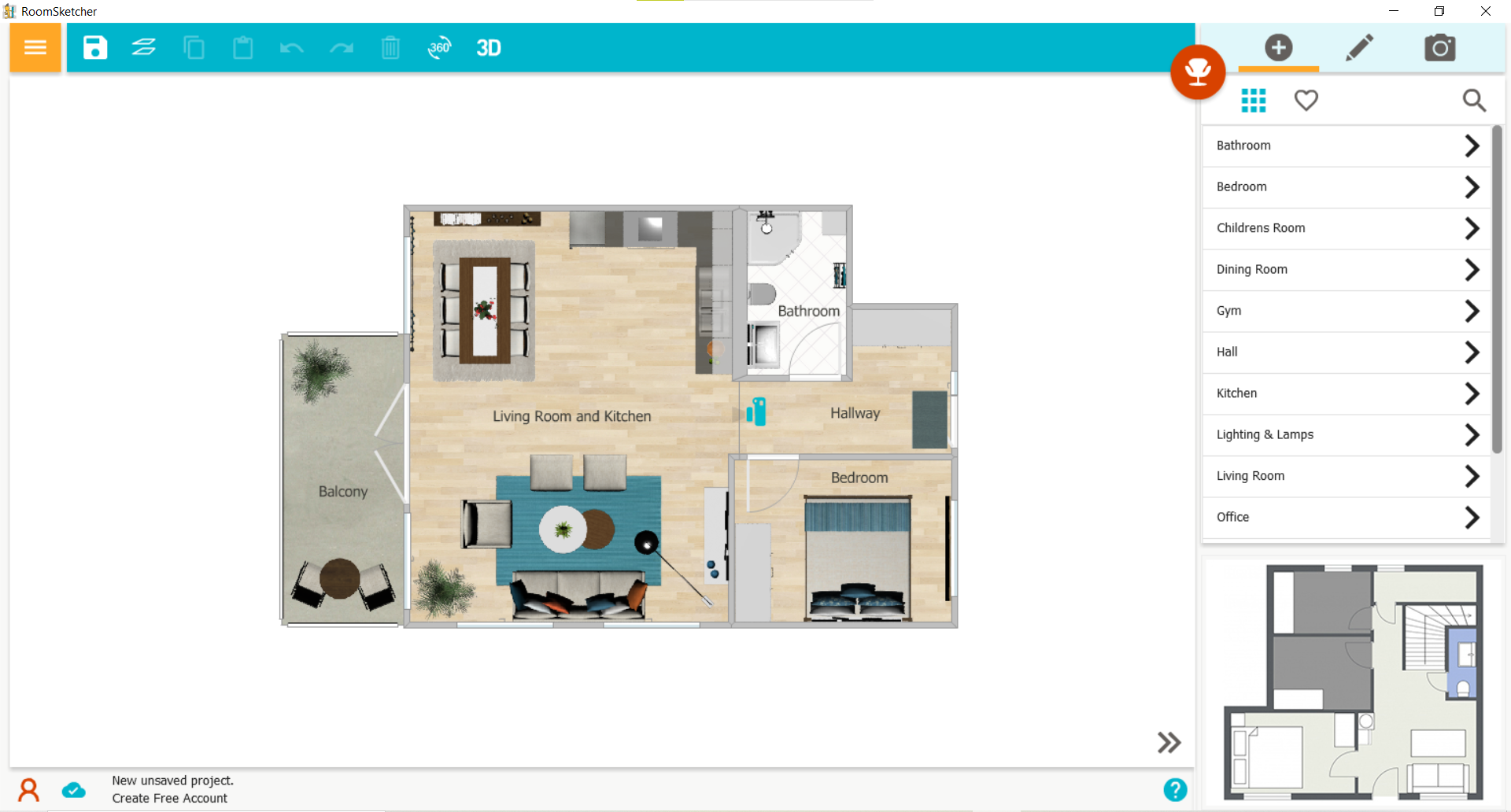Screen dimensions: 1511x812
Task: Show favorites with the heart icon
Action: (x=1306, y=100)
